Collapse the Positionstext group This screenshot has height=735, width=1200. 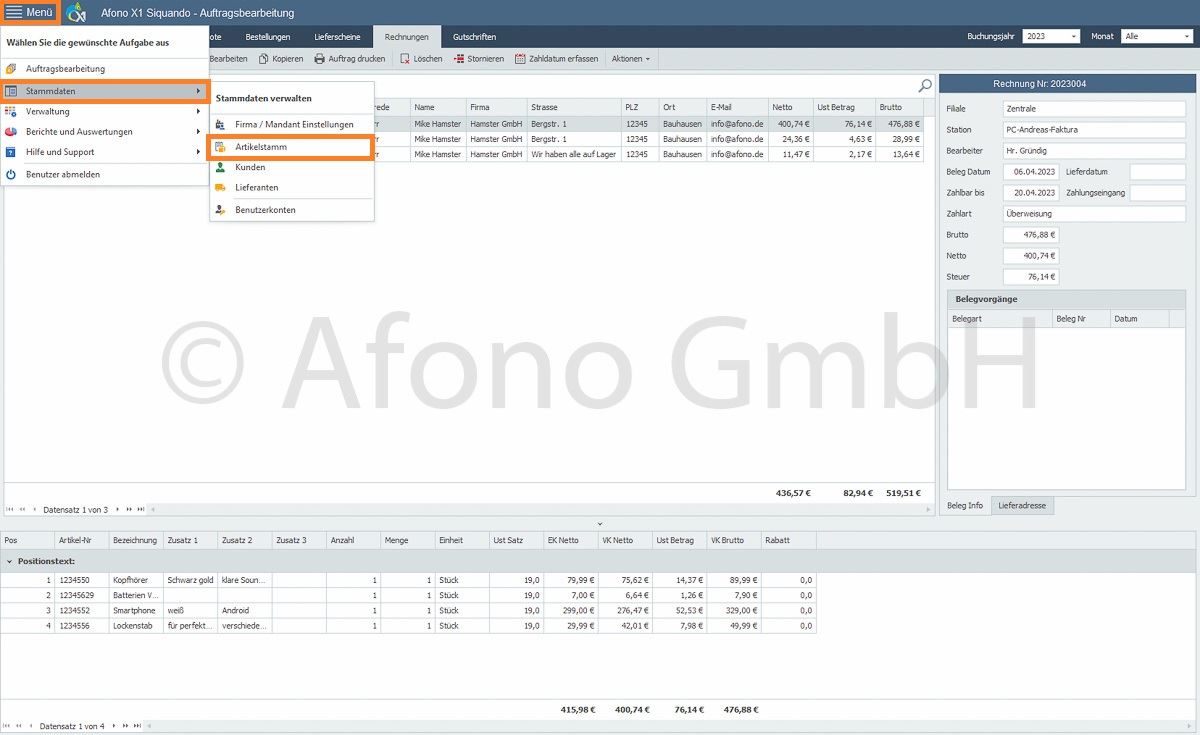pos(10,561)
